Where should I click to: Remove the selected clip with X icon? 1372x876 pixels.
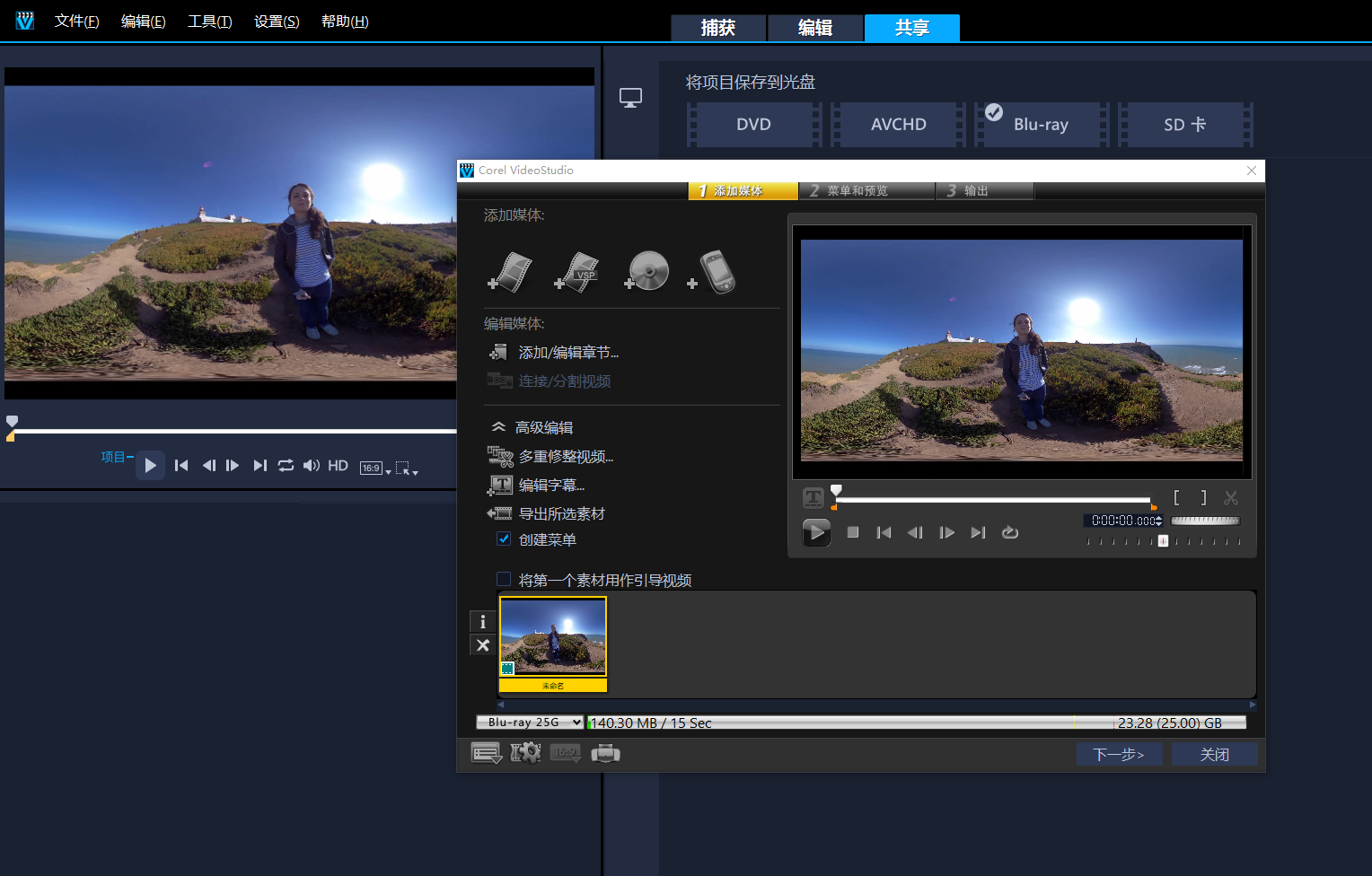click(x=482, y=645)
